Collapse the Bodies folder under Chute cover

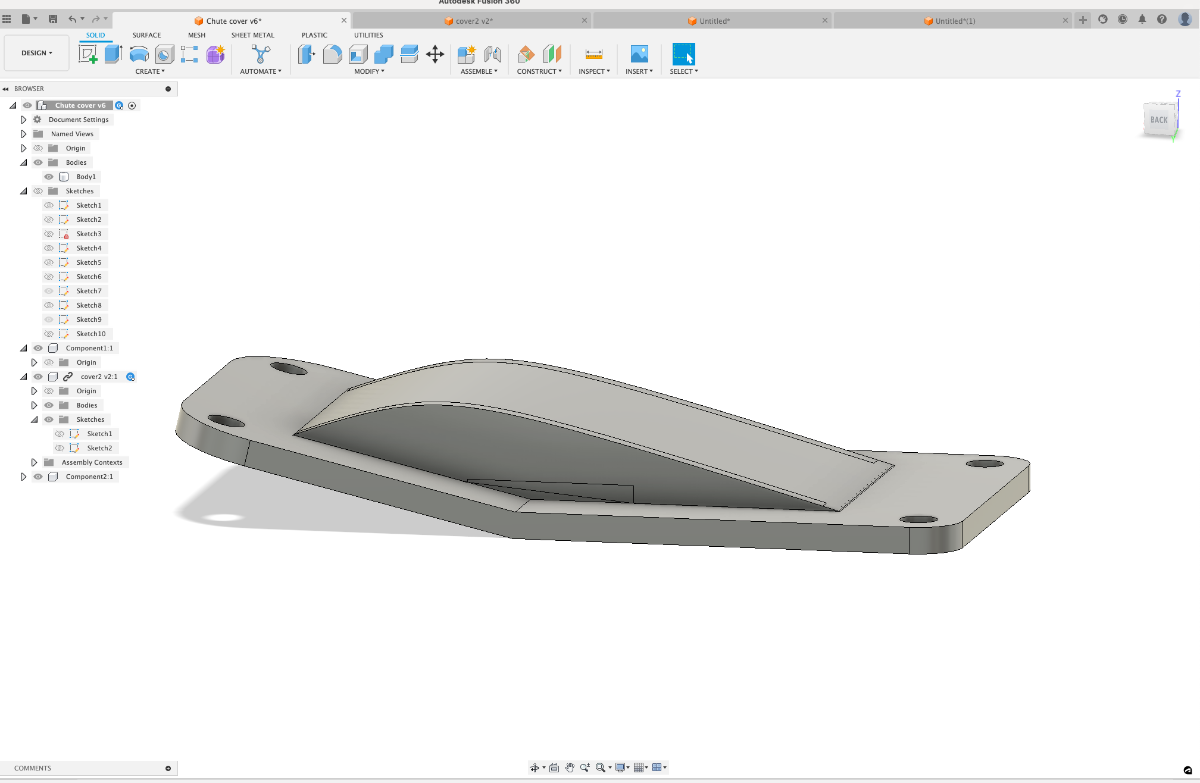click(23, 162)
